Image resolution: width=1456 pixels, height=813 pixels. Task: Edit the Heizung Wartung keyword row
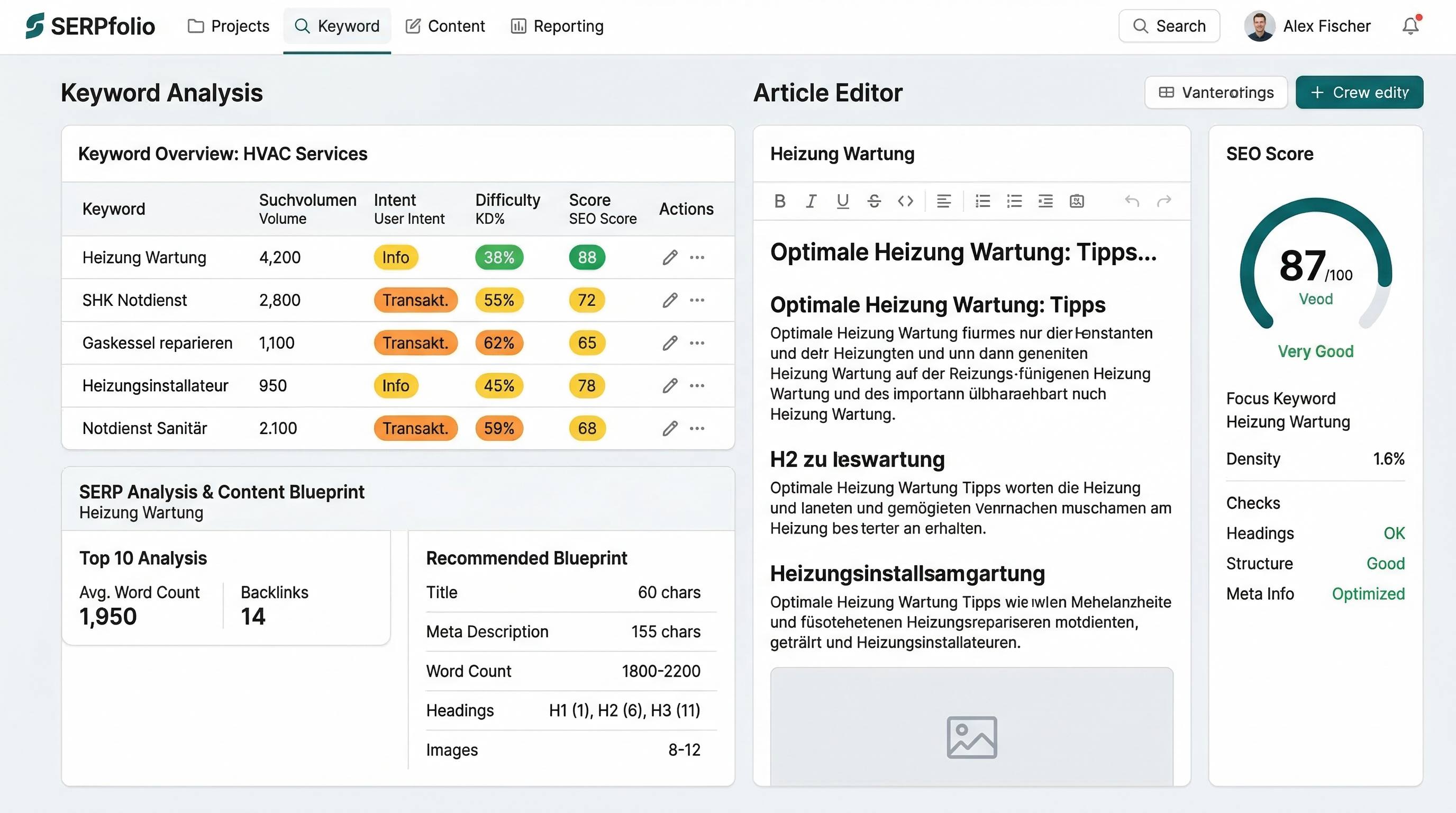(669, 257)
